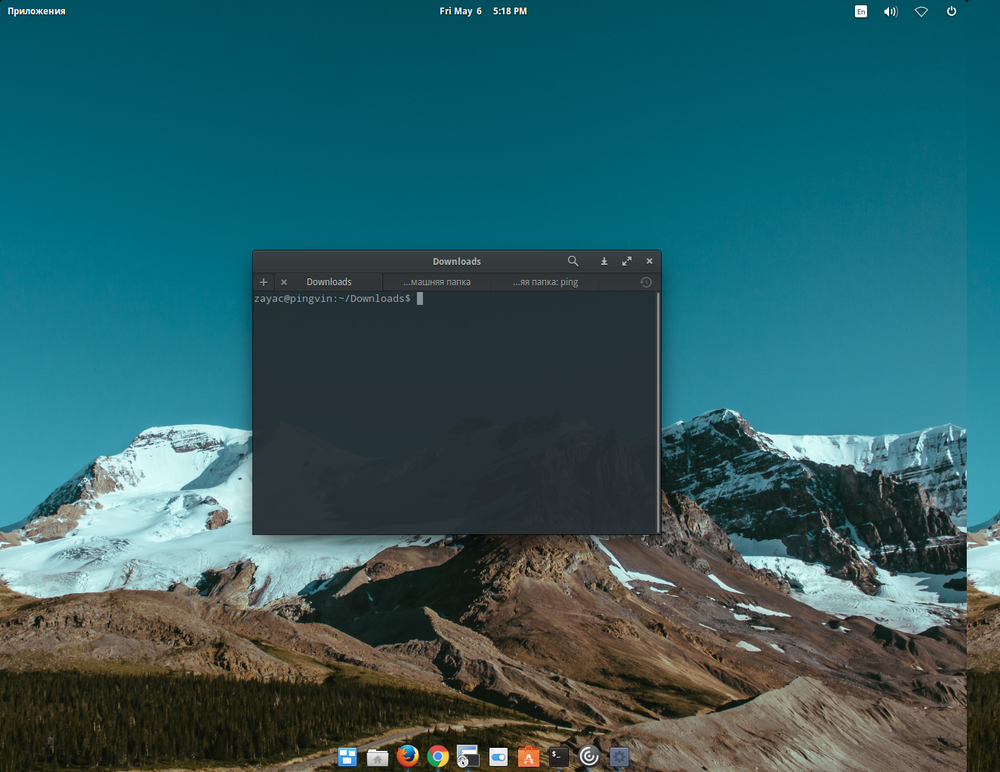Launch Firefox from the dock
Screen dimensions: 1000x772
(407, 756)
